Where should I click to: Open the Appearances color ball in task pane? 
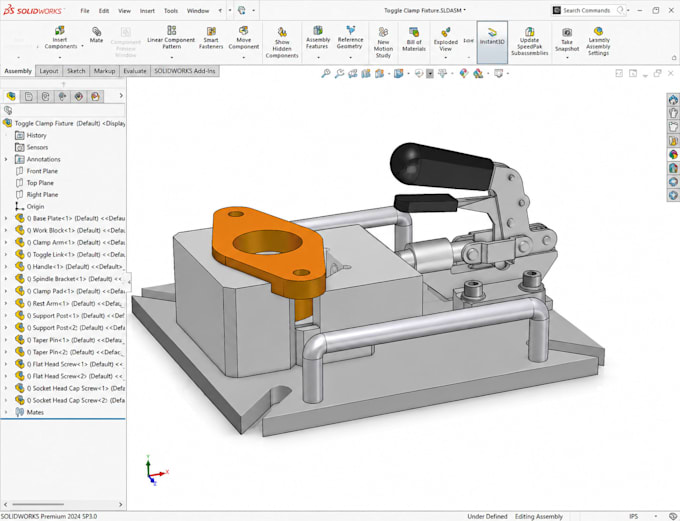coord(673,154)
